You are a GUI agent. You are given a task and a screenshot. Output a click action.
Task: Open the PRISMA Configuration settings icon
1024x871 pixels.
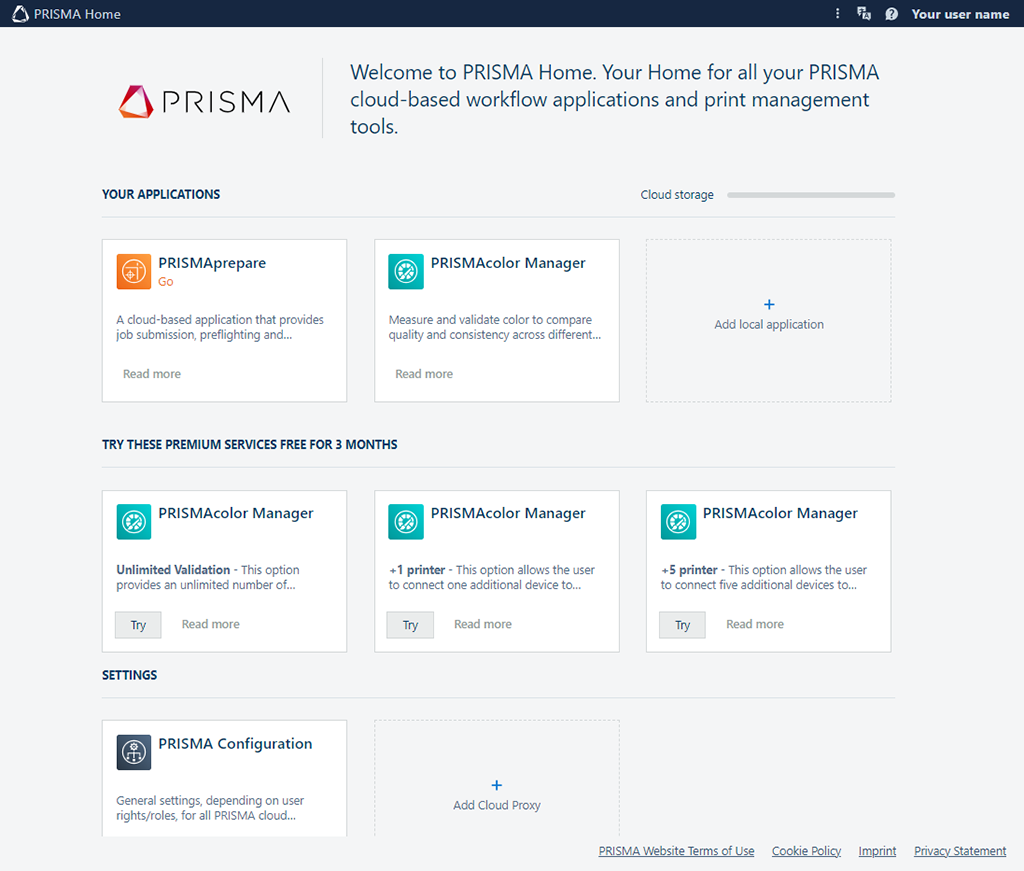134,752
